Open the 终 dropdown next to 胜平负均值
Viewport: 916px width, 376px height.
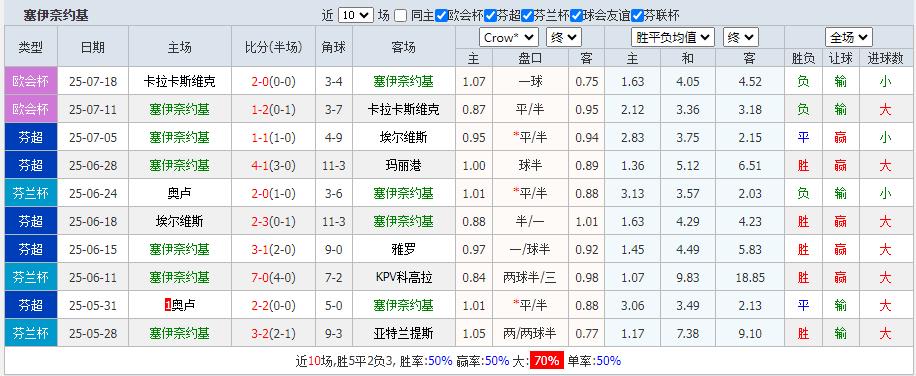[741, 38]
